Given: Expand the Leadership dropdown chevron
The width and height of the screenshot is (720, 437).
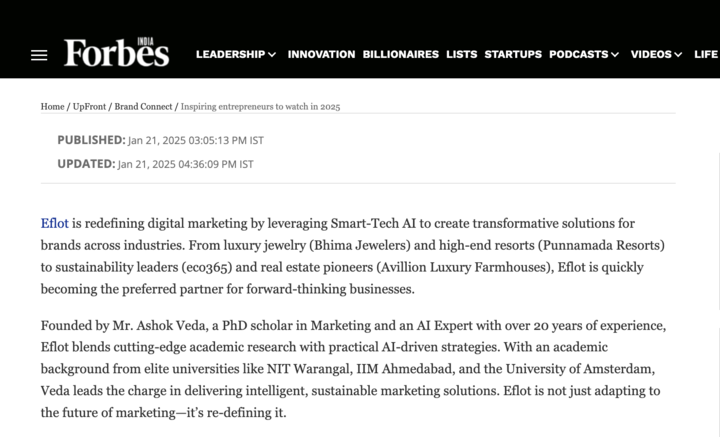Looking at the screenshot, I should (x=272, y=55).
